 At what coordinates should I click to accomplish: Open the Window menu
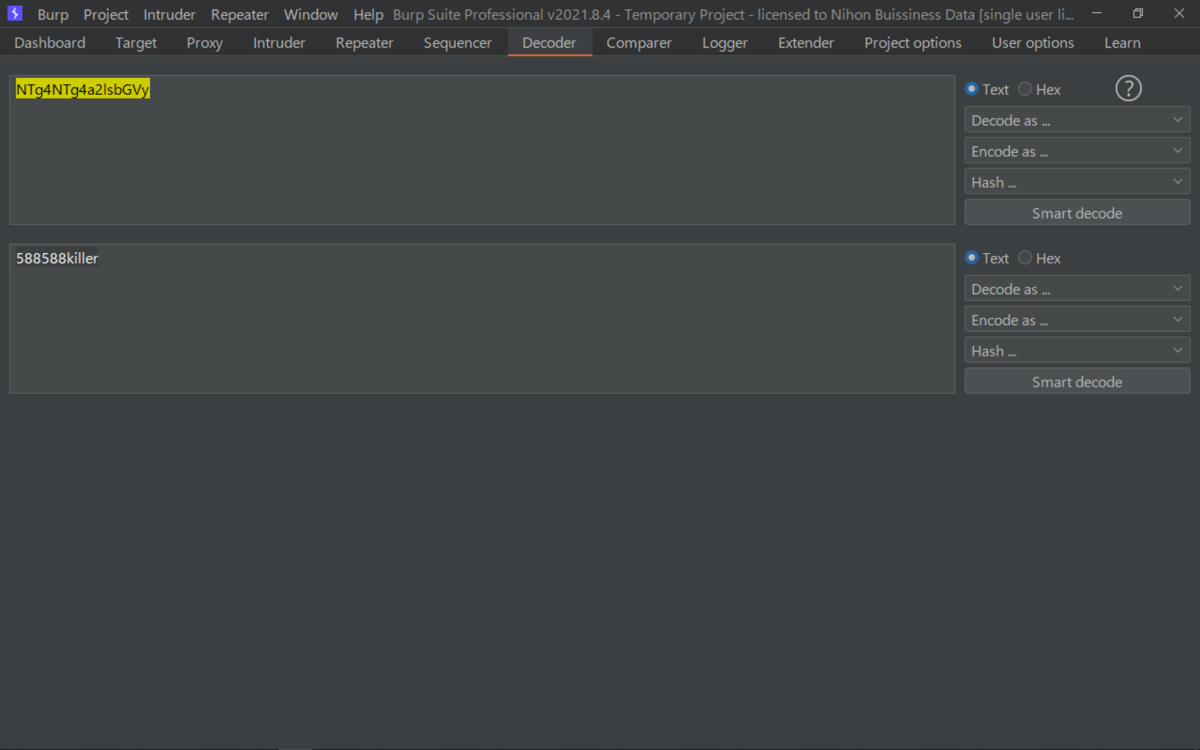coord(311,15)
